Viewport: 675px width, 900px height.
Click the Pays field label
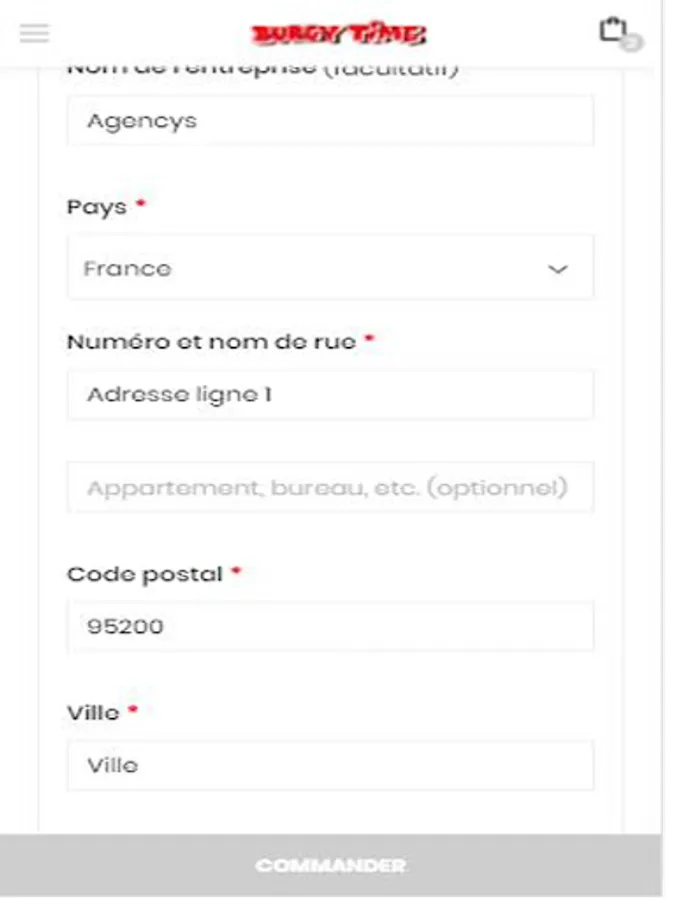(x=97, y=207)
